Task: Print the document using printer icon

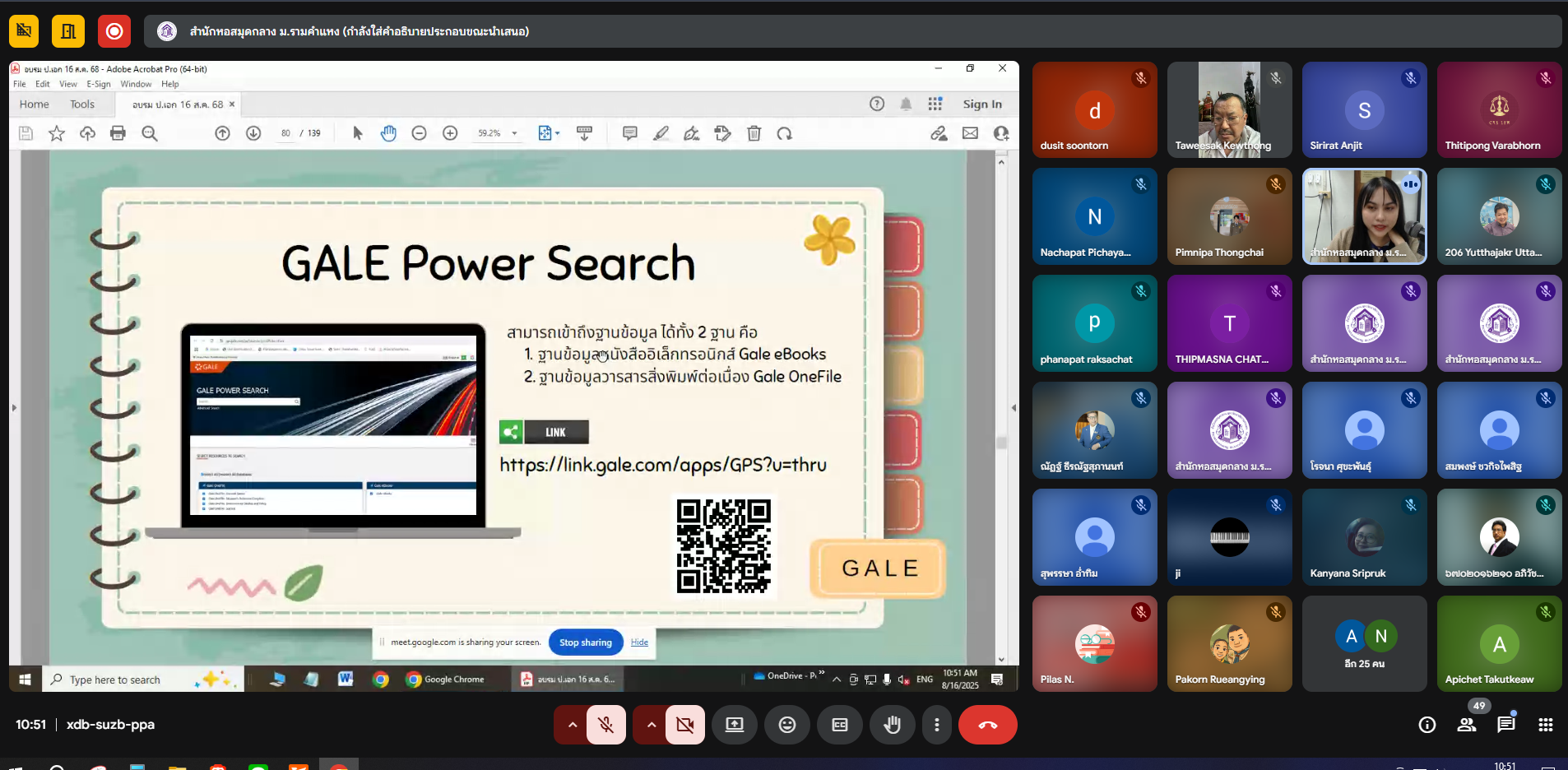Action: click(x=118, y=133)
